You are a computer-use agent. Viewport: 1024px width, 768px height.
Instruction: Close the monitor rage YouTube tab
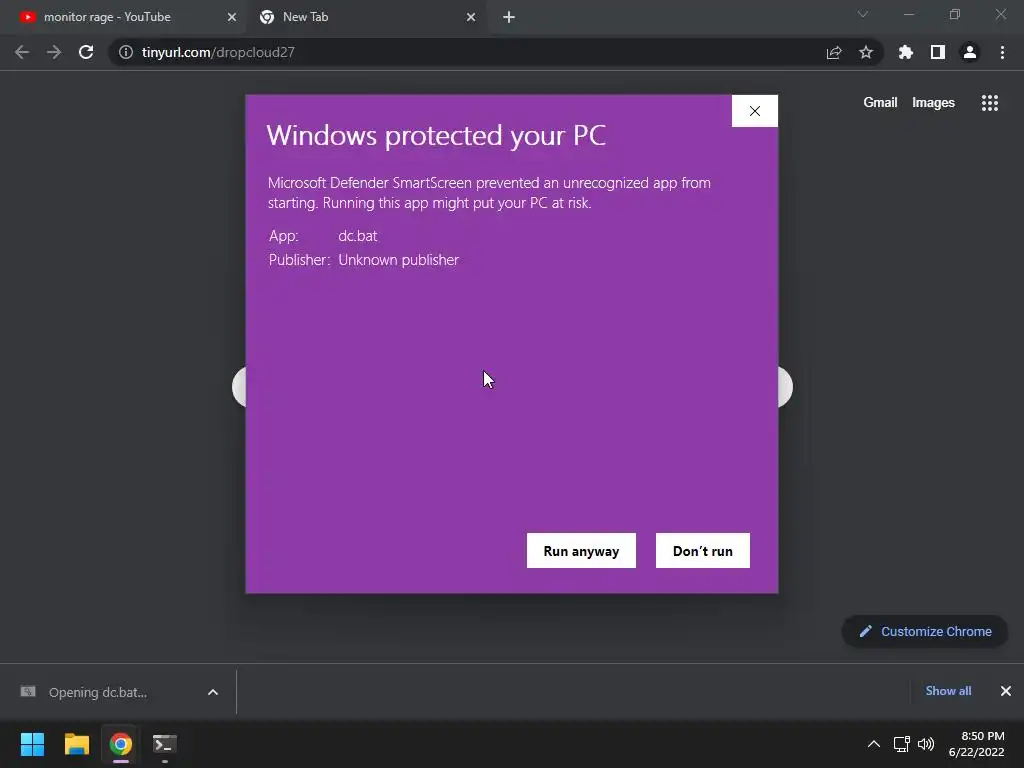pos(232,17)
